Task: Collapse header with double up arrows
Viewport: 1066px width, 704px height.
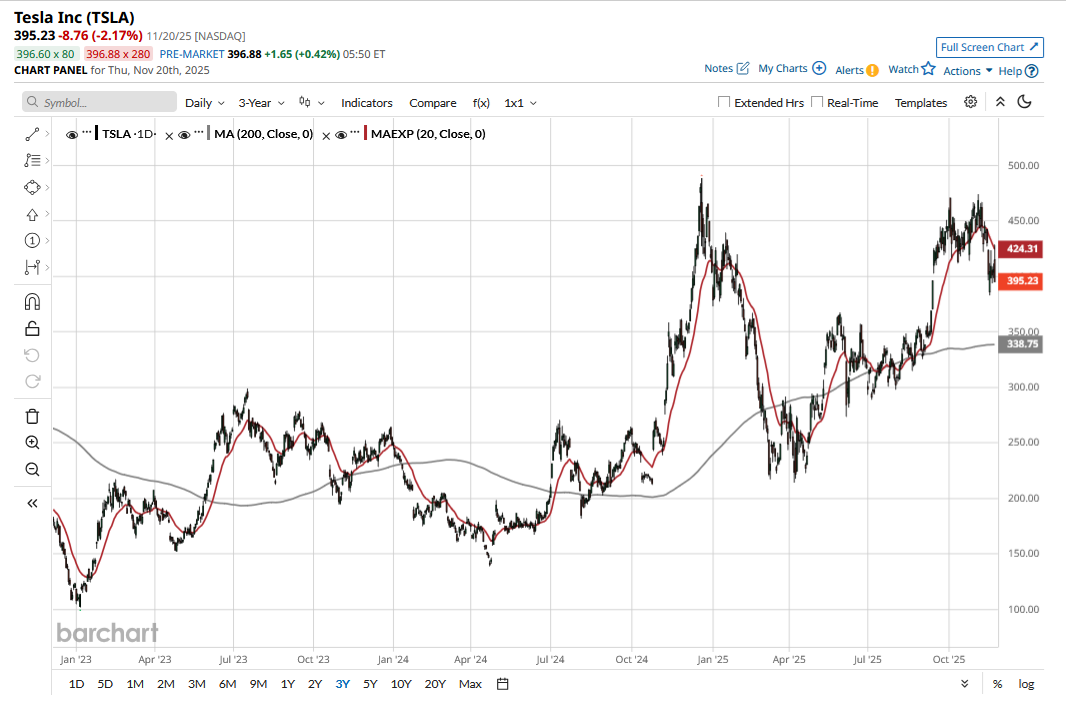Action: [1000, 102]
